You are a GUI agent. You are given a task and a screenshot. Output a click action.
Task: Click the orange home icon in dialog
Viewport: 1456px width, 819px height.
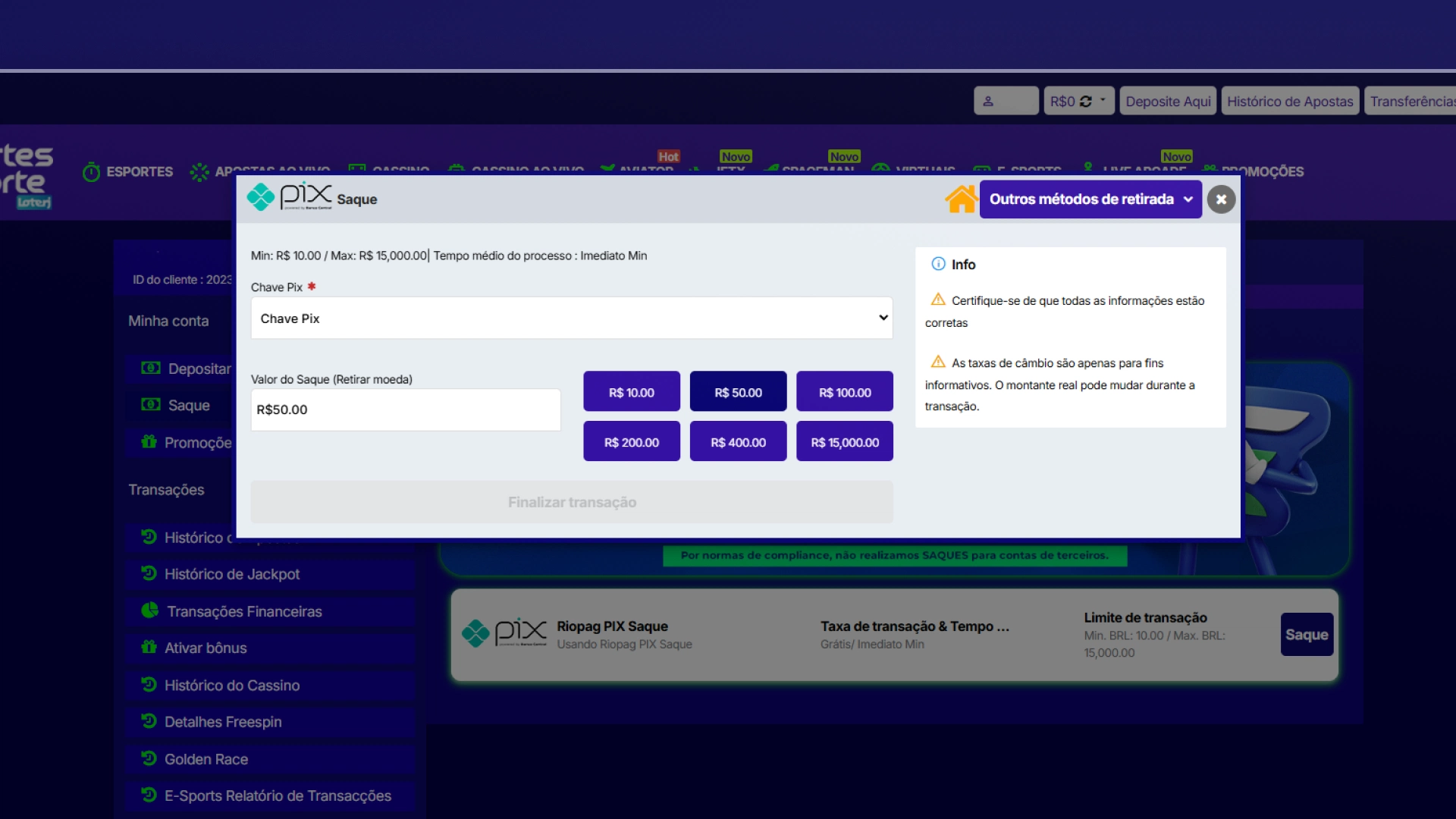961,199
